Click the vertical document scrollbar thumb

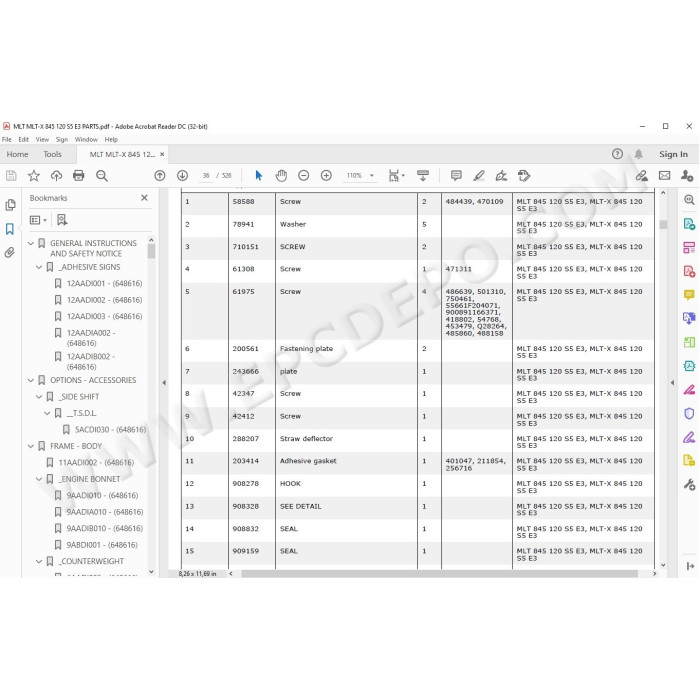point(663,225)
